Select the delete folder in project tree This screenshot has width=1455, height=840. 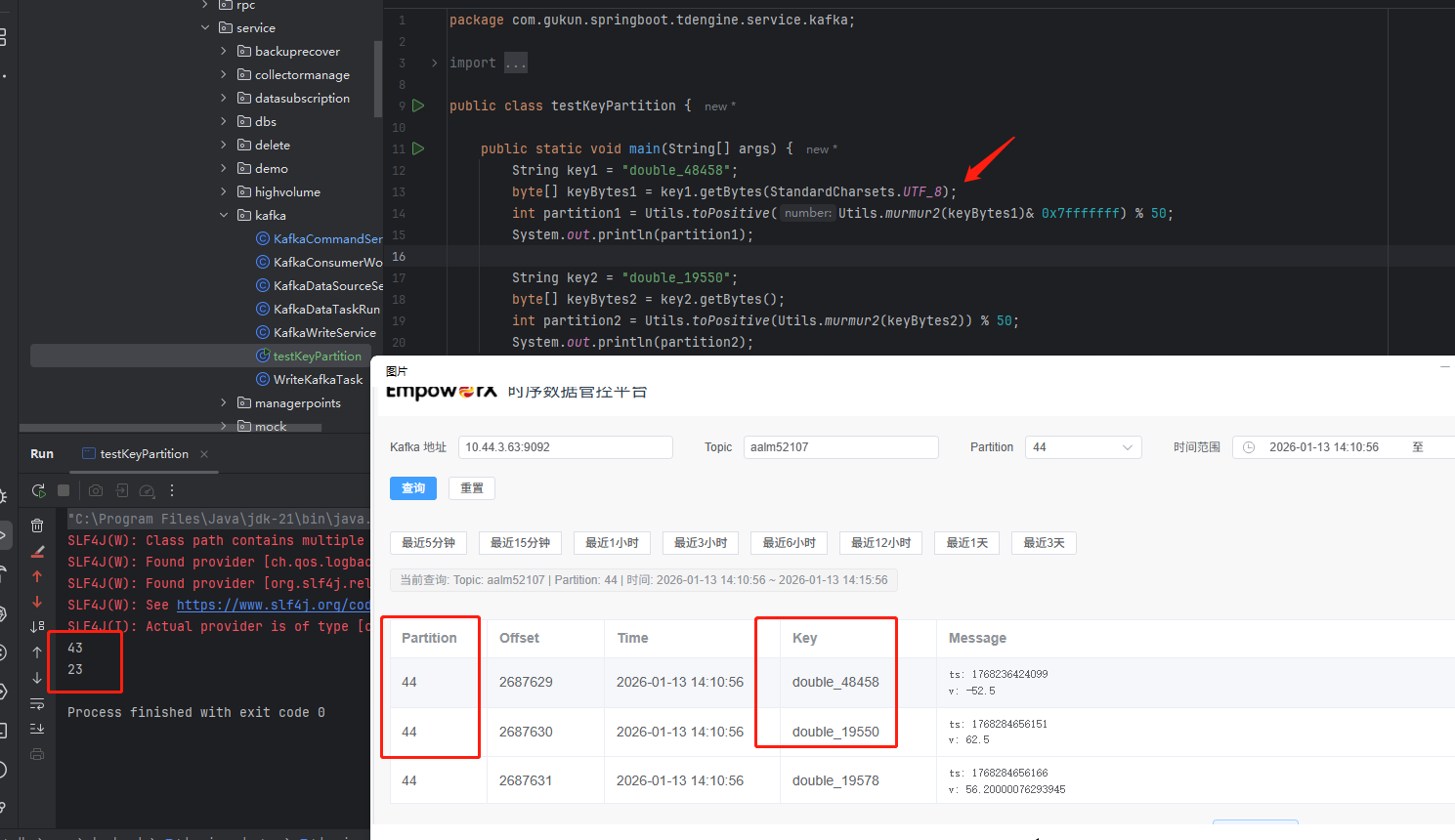[272, 145]
